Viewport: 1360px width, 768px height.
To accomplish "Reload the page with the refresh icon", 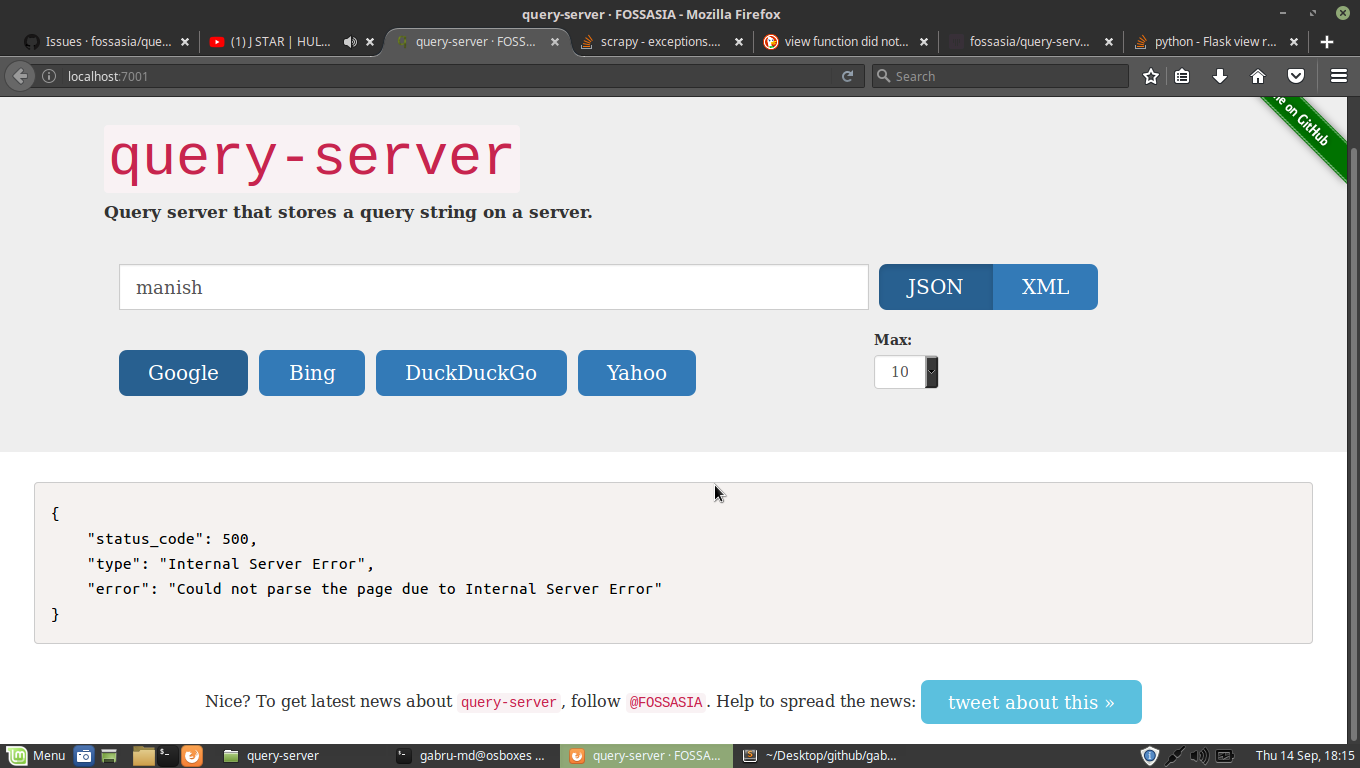I will pos(847,76).
